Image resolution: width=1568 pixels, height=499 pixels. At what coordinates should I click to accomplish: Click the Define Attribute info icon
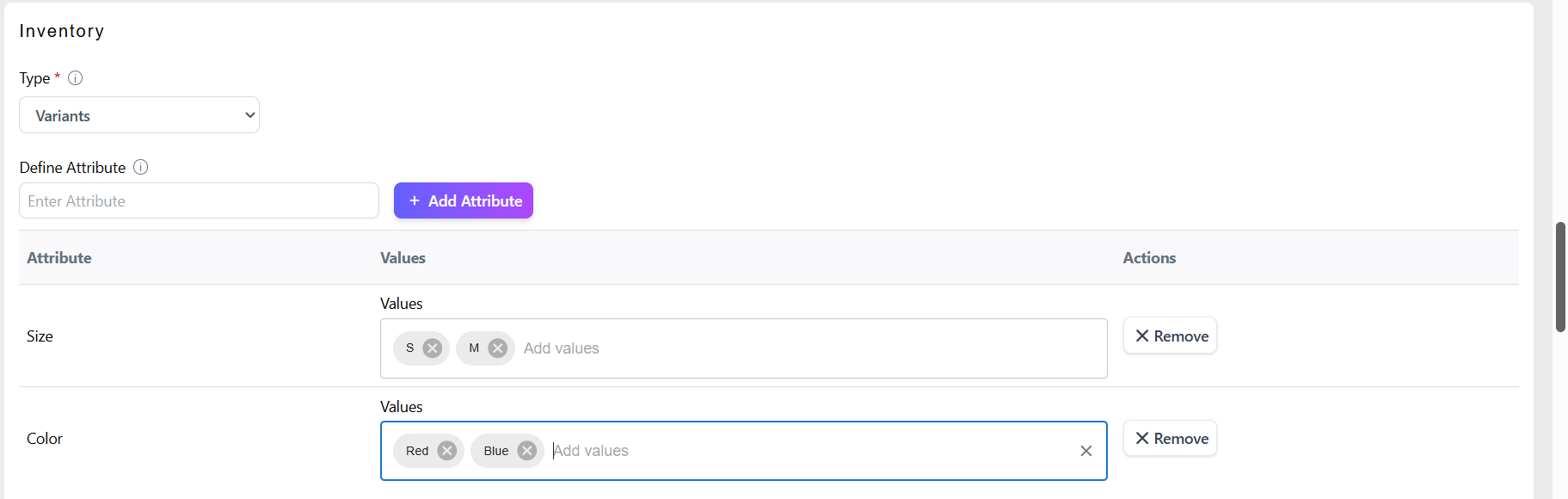tap(141, 167)
